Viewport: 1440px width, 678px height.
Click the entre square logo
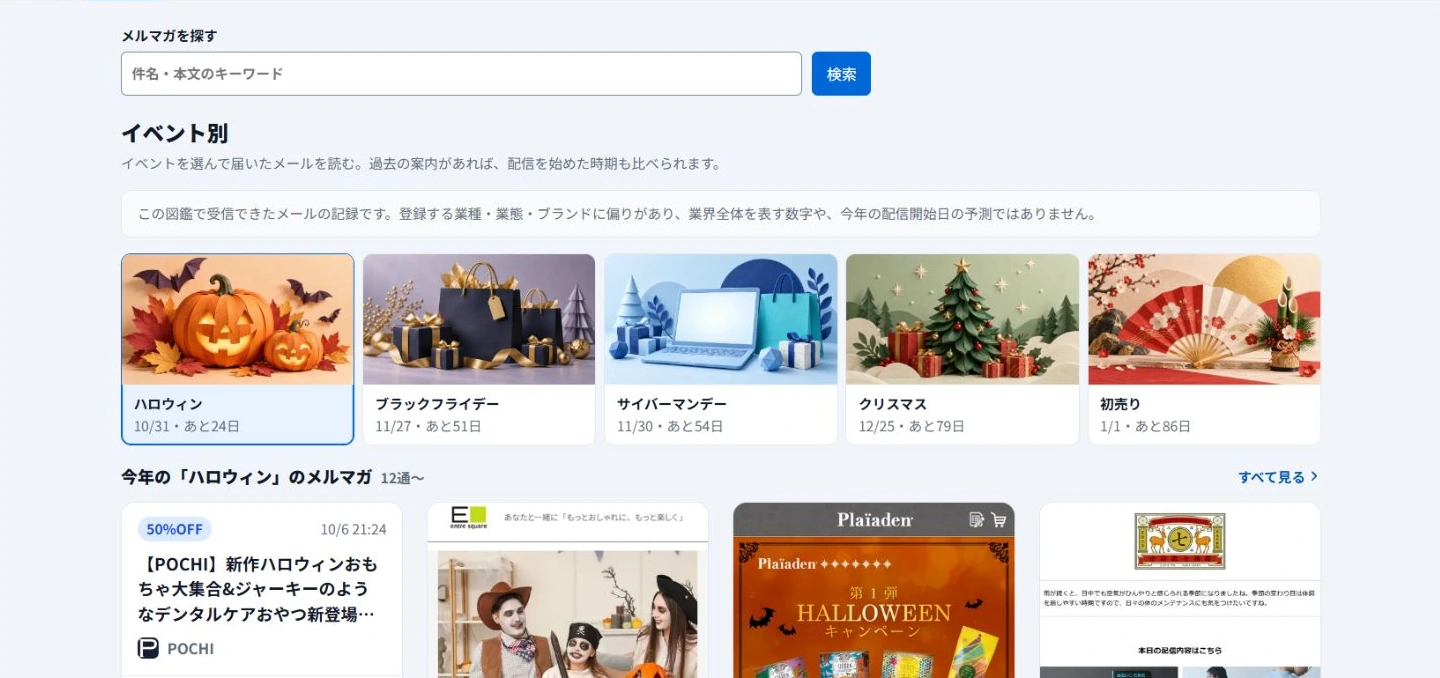pos(468,517)
